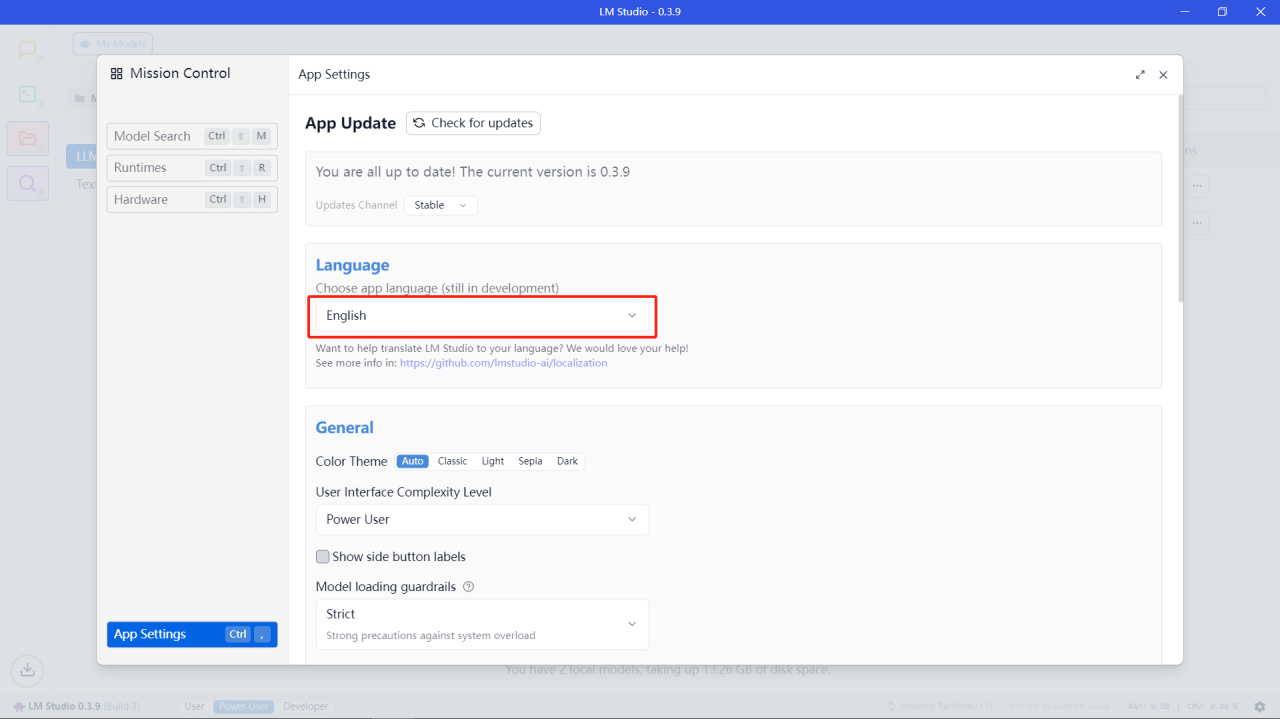Viewport: 1280px width, 719px height.
Task: Click the Color Theme label
Action: pos(351,461)
